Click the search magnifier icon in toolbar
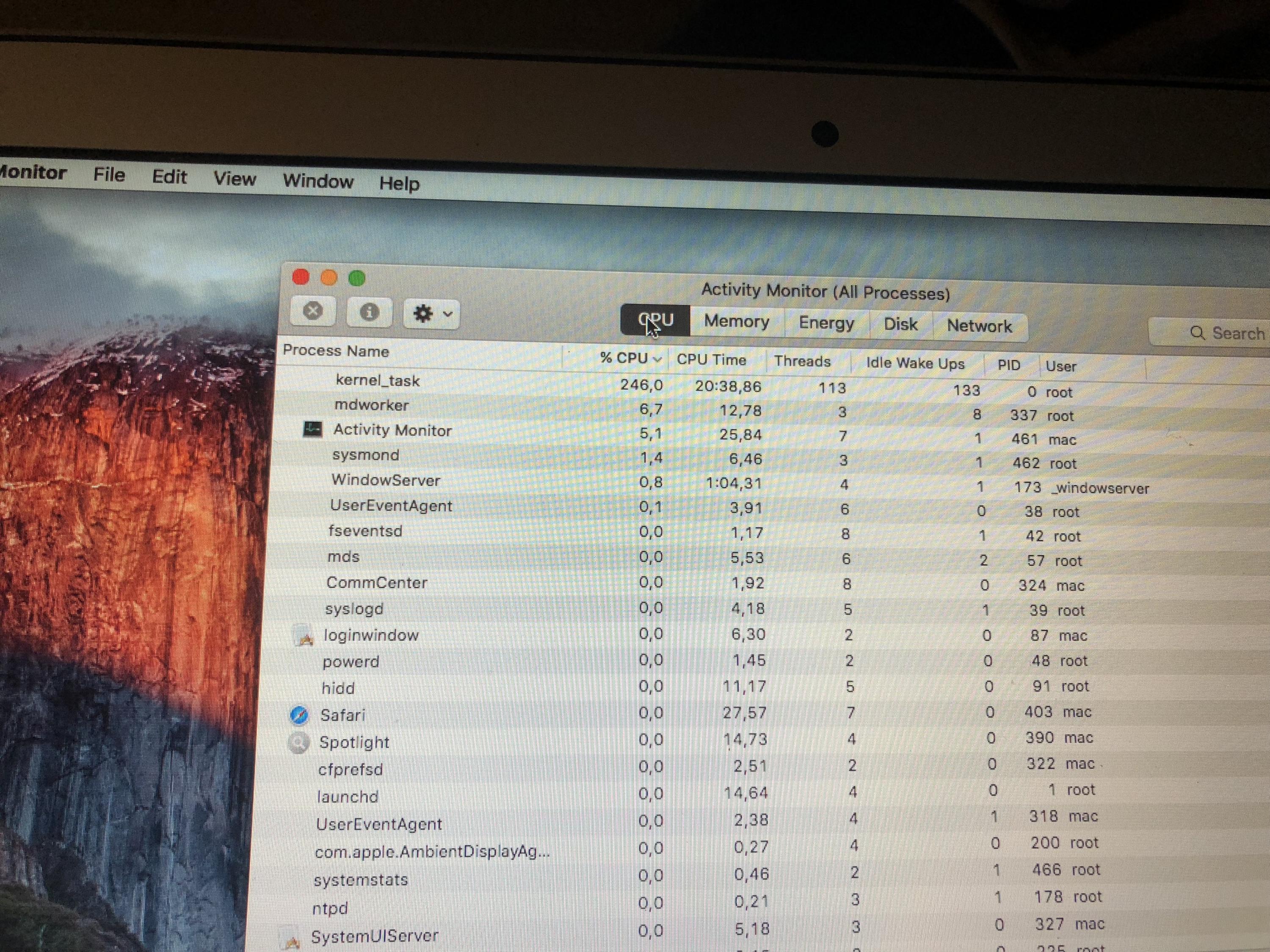 [x=1197, y=333]
